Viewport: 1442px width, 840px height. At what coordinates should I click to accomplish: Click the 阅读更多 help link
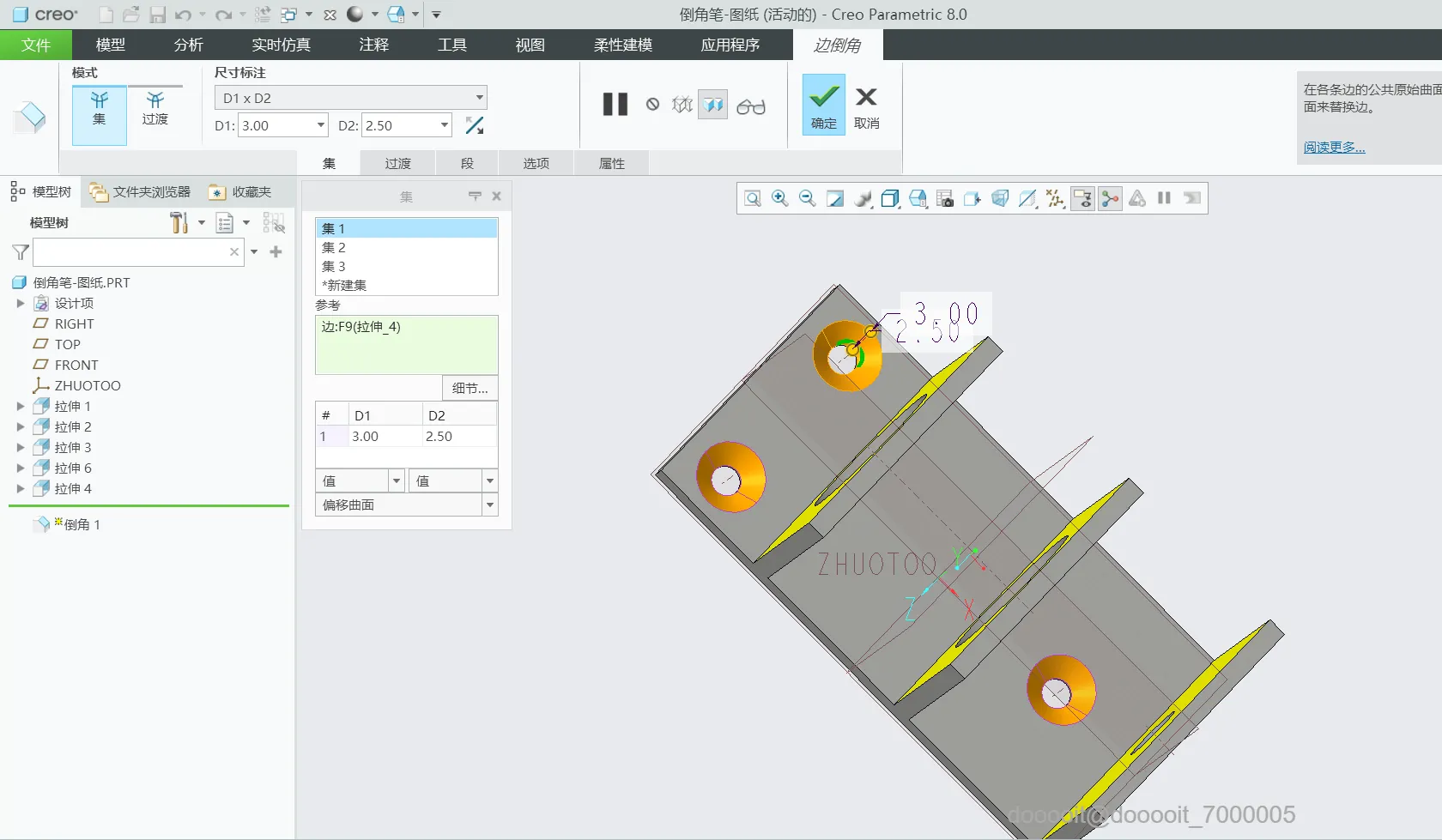(x=1334, y=148)
